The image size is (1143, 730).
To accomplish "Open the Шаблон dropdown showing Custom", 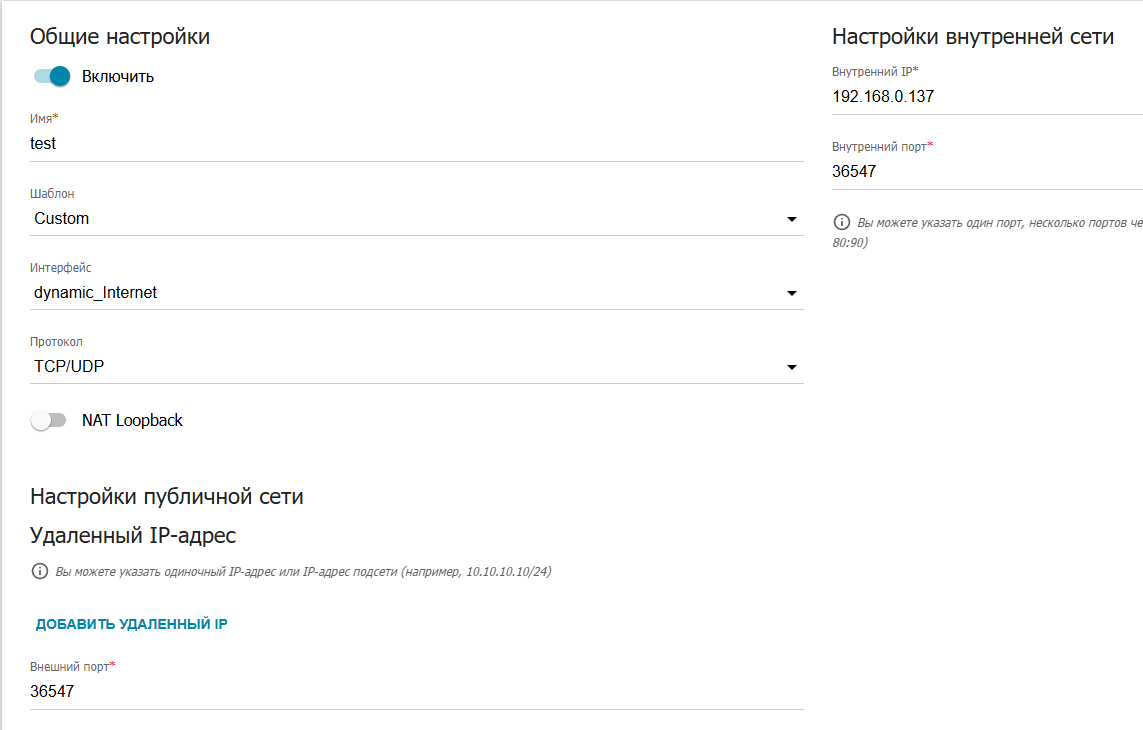I will point(400,219).
